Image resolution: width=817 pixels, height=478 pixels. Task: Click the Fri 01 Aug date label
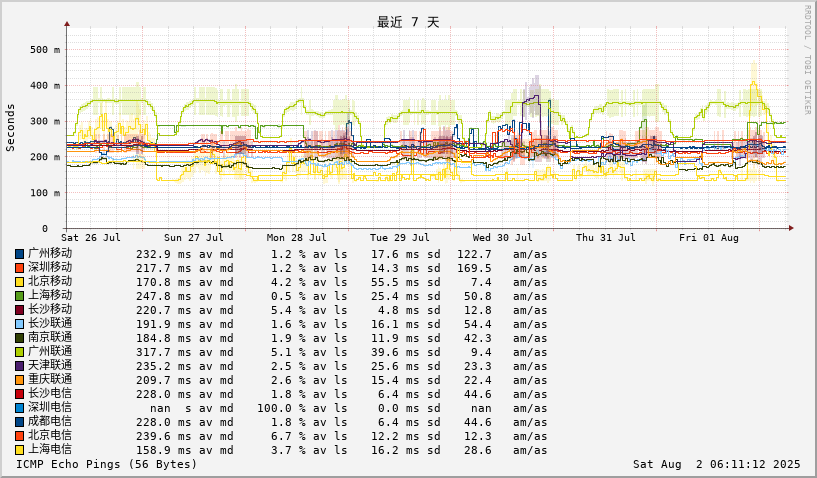tap(709, 238)
